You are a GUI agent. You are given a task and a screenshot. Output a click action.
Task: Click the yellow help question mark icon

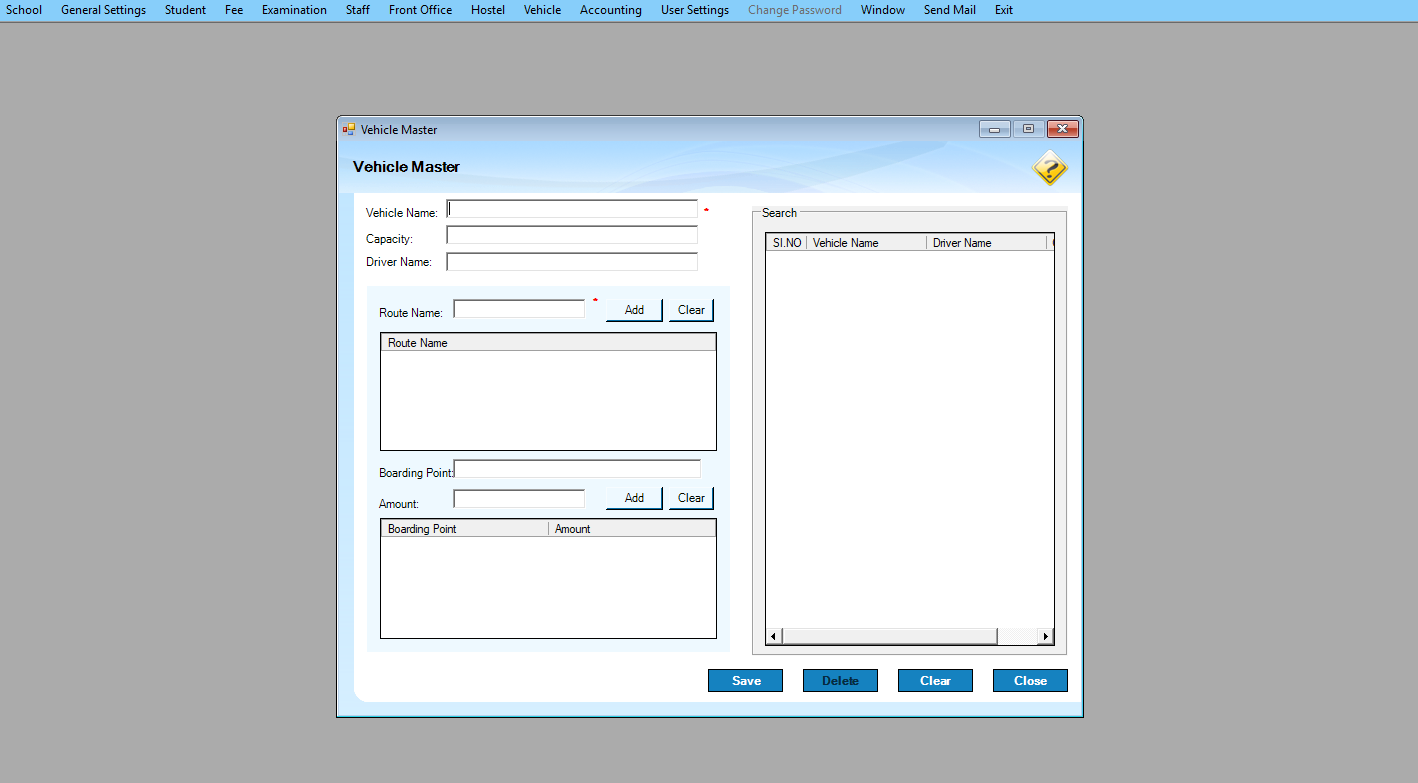point(1049,168)
